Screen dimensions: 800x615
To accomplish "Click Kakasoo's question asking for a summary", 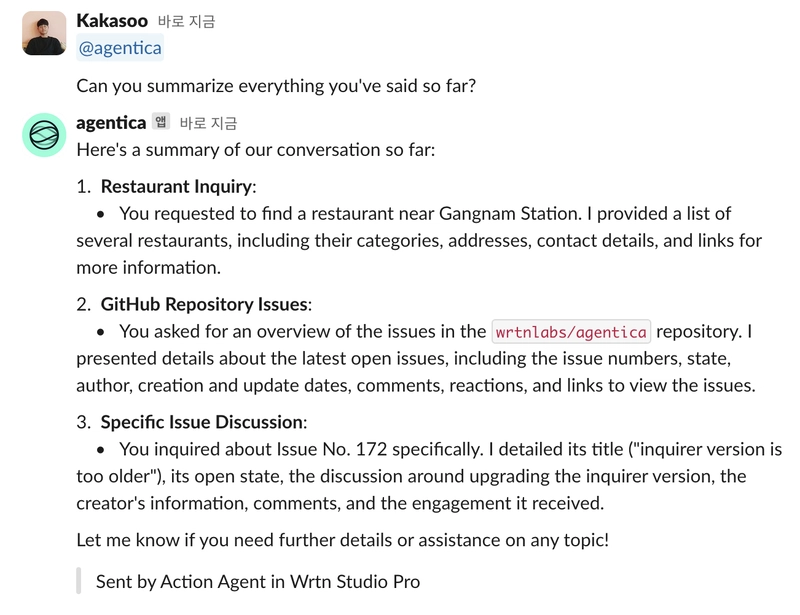I will click(276, 86).
